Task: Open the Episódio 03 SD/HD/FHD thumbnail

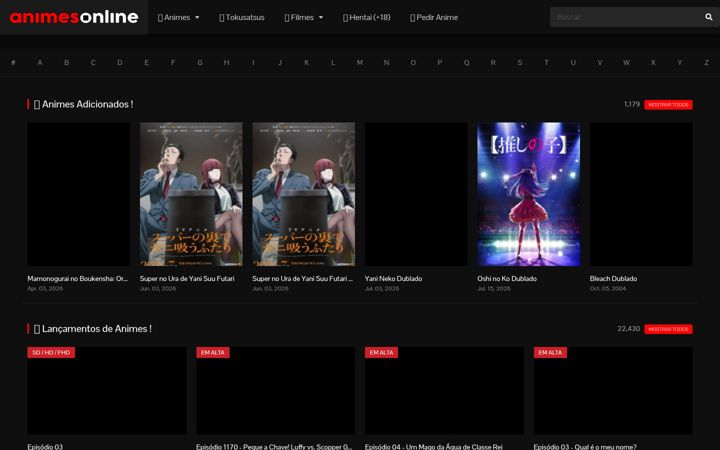Action: click(107, 390)
